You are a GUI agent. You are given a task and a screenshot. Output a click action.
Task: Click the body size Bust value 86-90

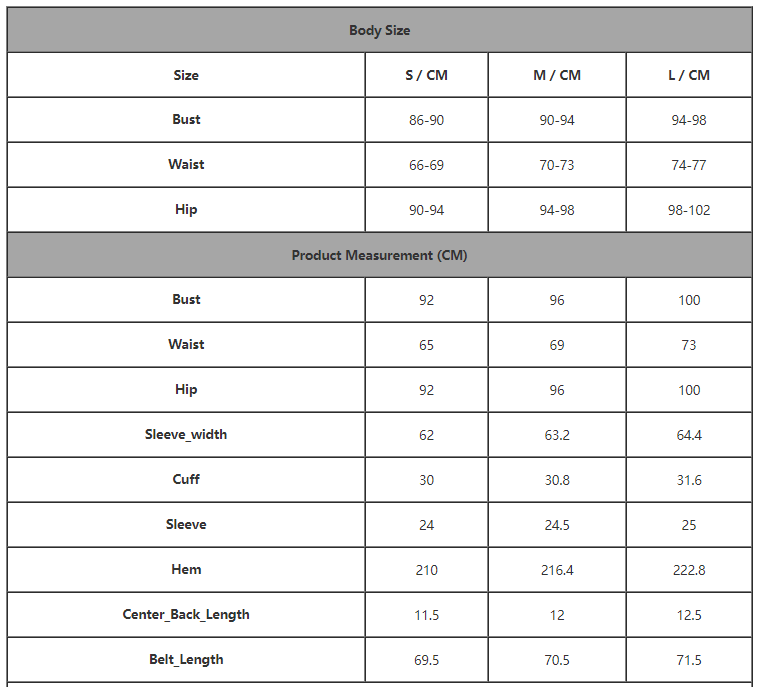[x=426, y=120]
